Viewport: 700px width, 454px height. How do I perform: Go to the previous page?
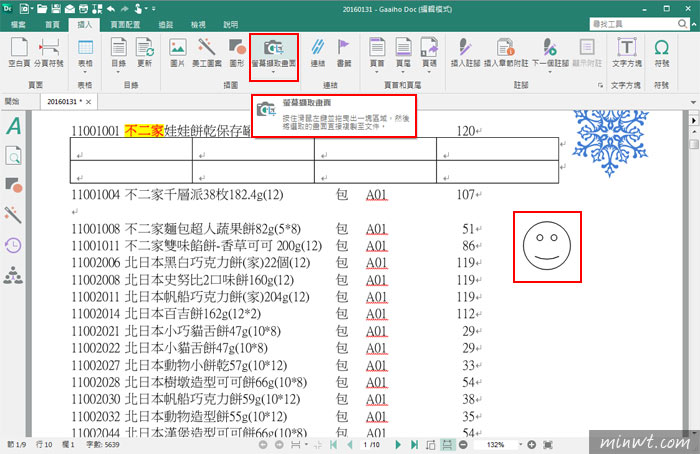point(350,445)
